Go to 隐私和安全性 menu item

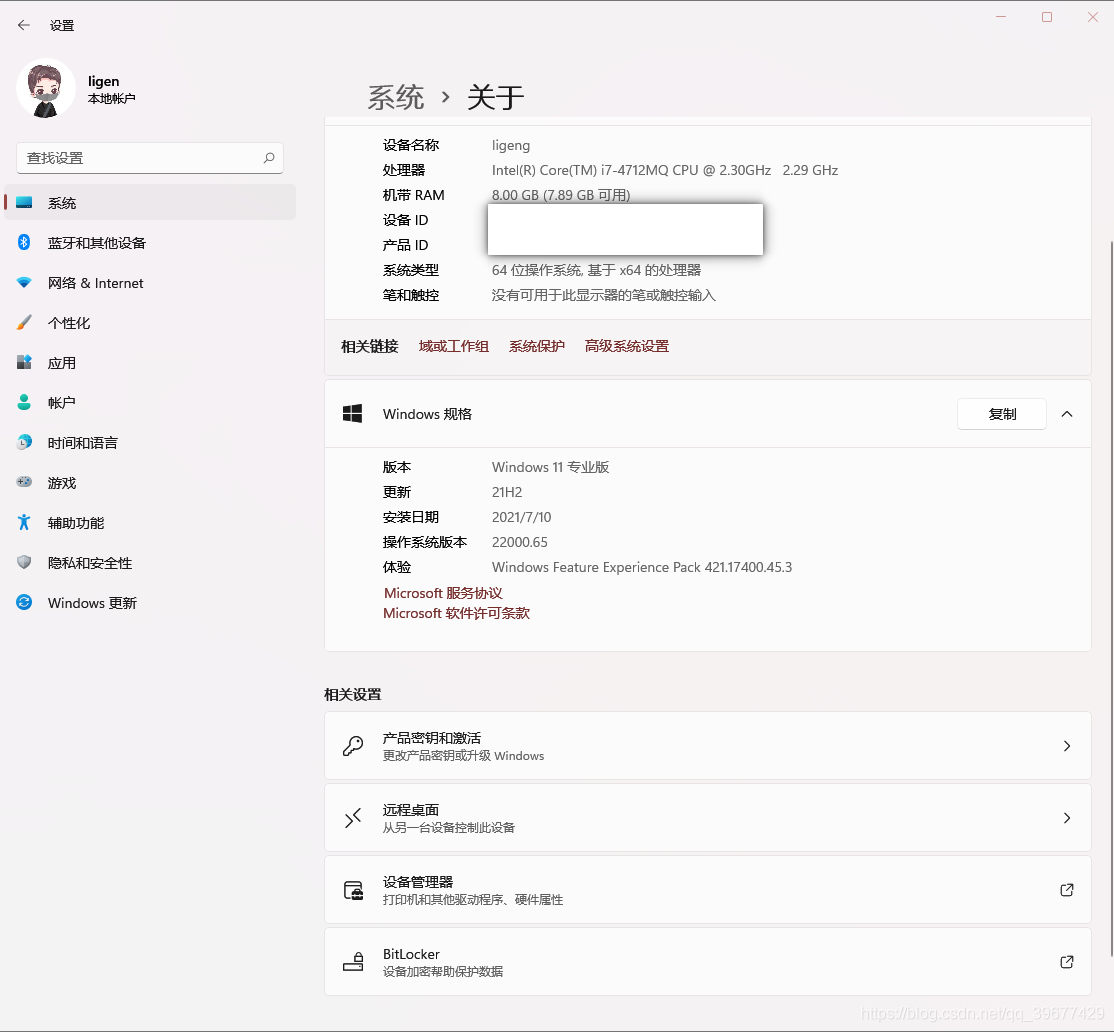tap(150, 563)
